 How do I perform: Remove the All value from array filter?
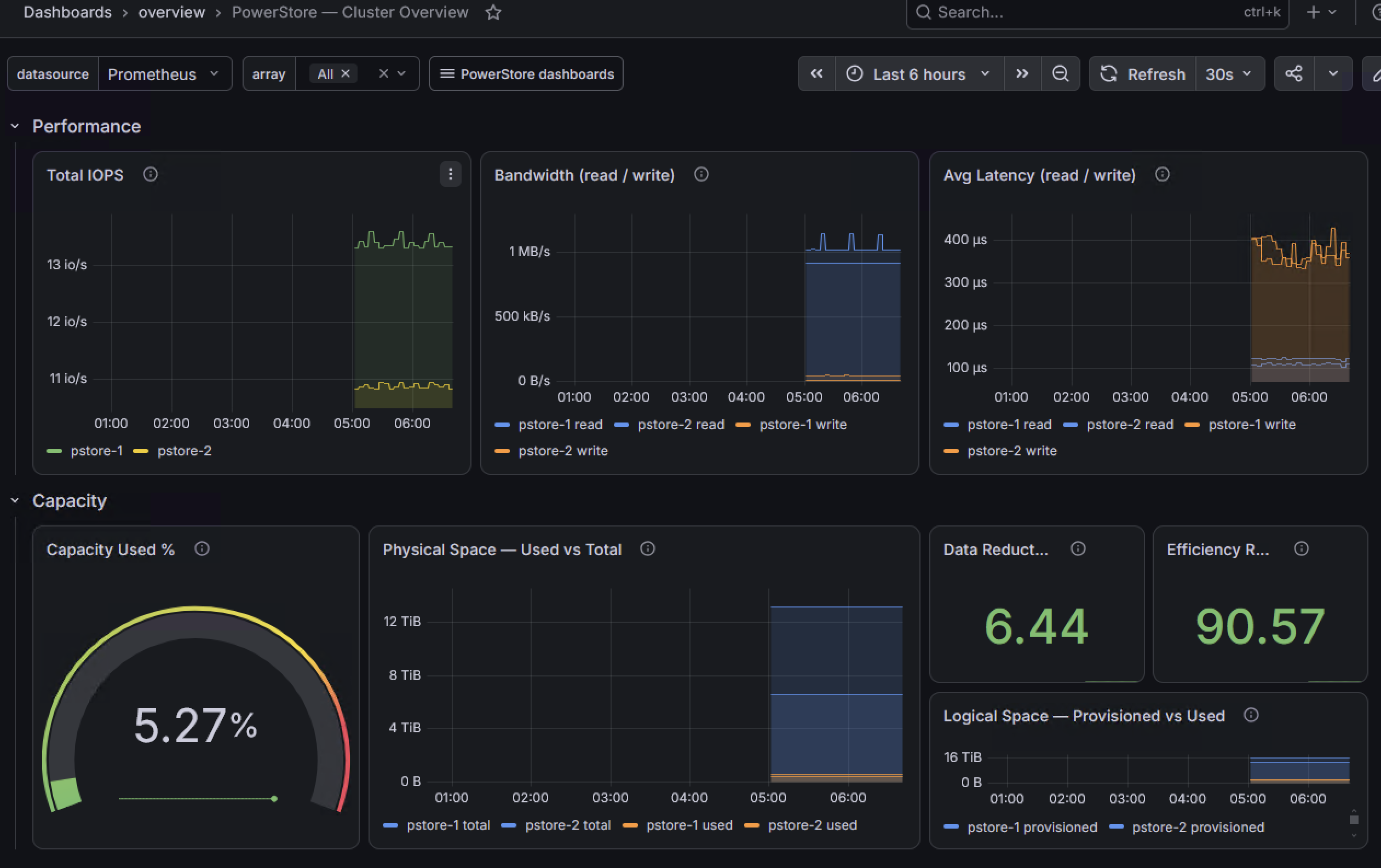[x=346, y=73]
